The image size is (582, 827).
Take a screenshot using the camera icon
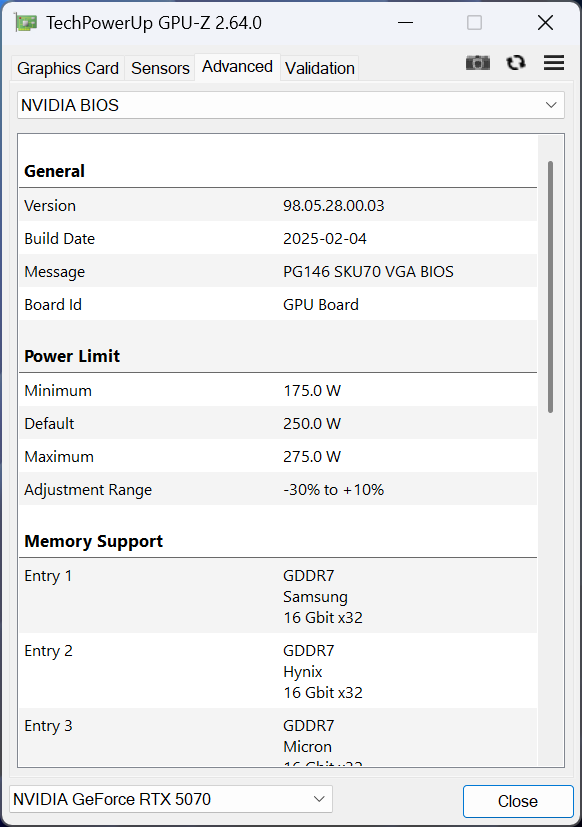click(x=478, y=62)
